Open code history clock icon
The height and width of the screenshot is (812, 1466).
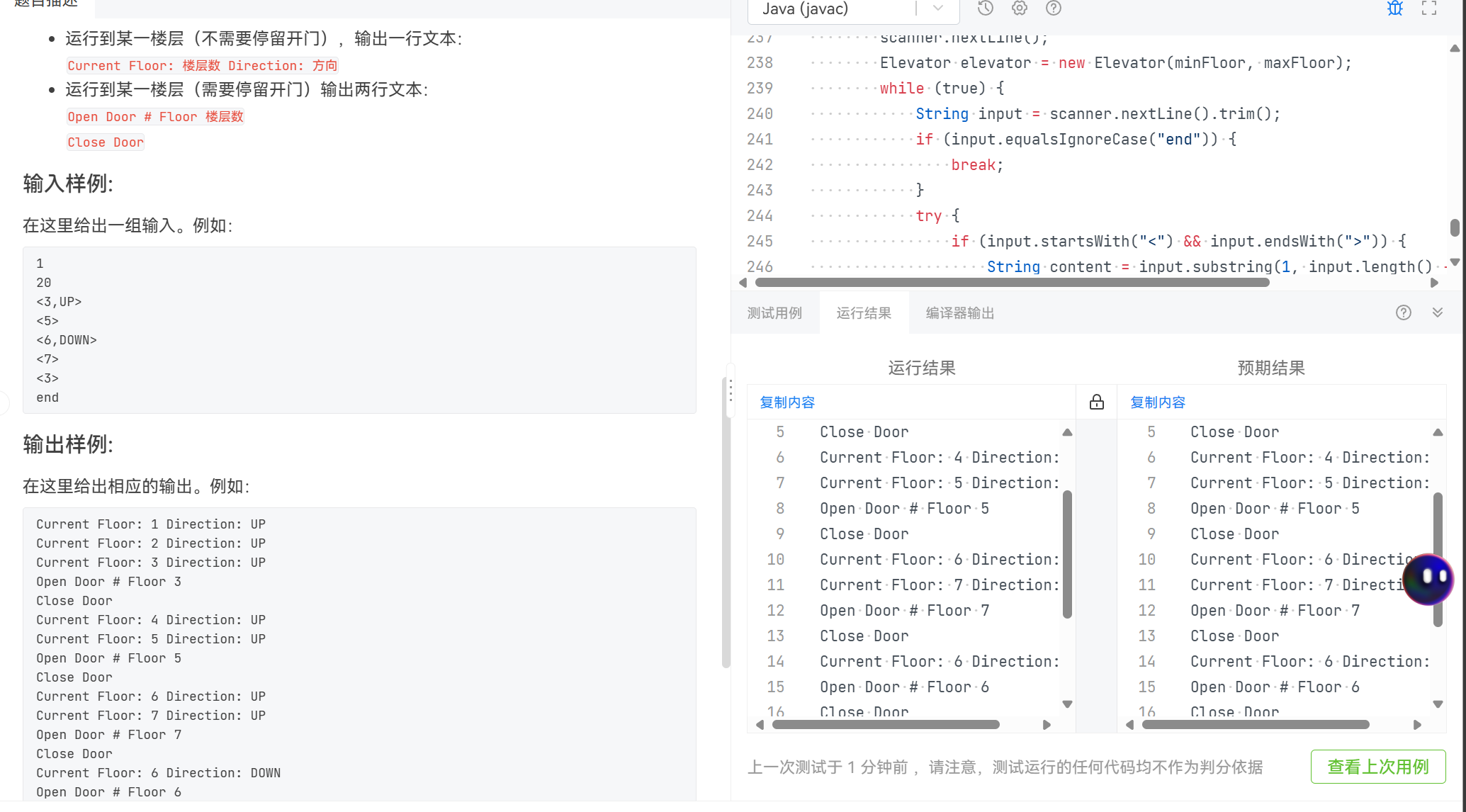pyautogui.click(x=986, y=9)
